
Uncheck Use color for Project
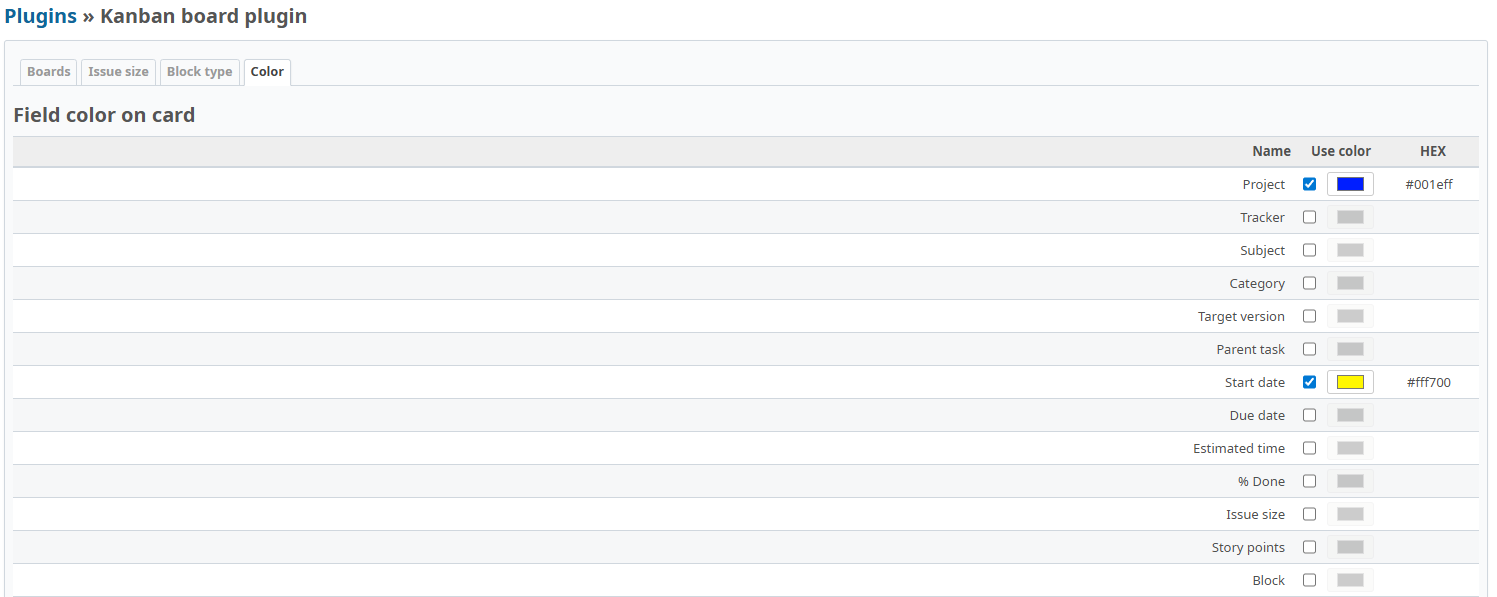[x=1309, y=184]
